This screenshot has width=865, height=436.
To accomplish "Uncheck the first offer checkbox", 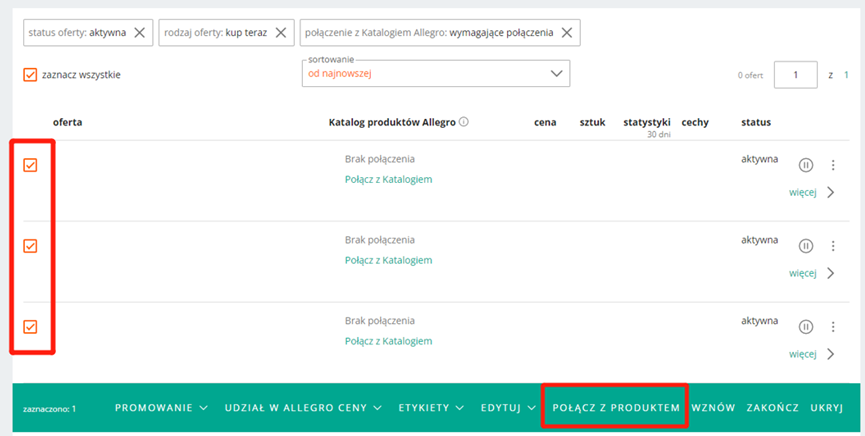I will 30,165.
